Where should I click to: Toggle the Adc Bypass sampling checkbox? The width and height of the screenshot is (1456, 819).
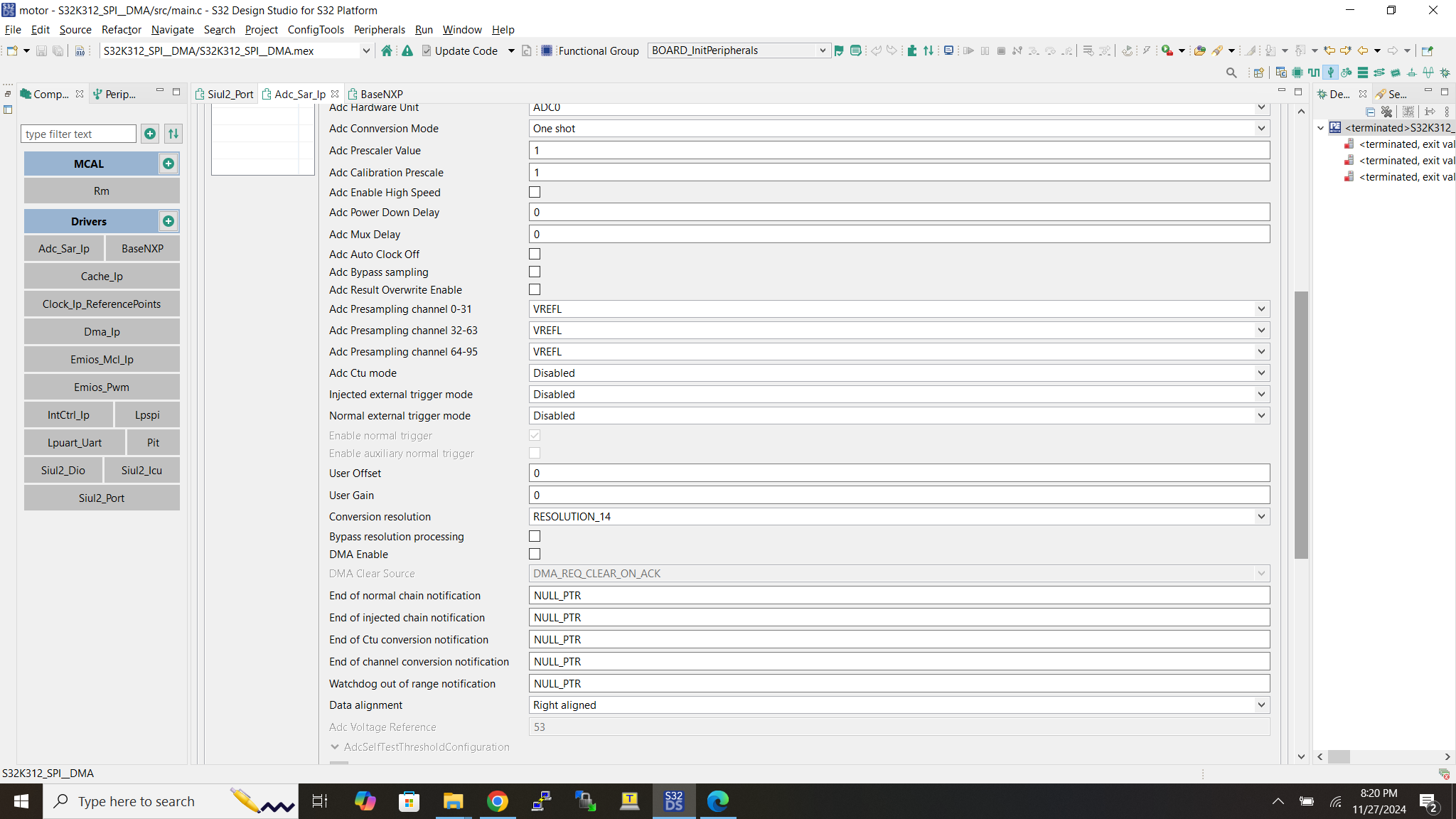[x=534, y=272]
